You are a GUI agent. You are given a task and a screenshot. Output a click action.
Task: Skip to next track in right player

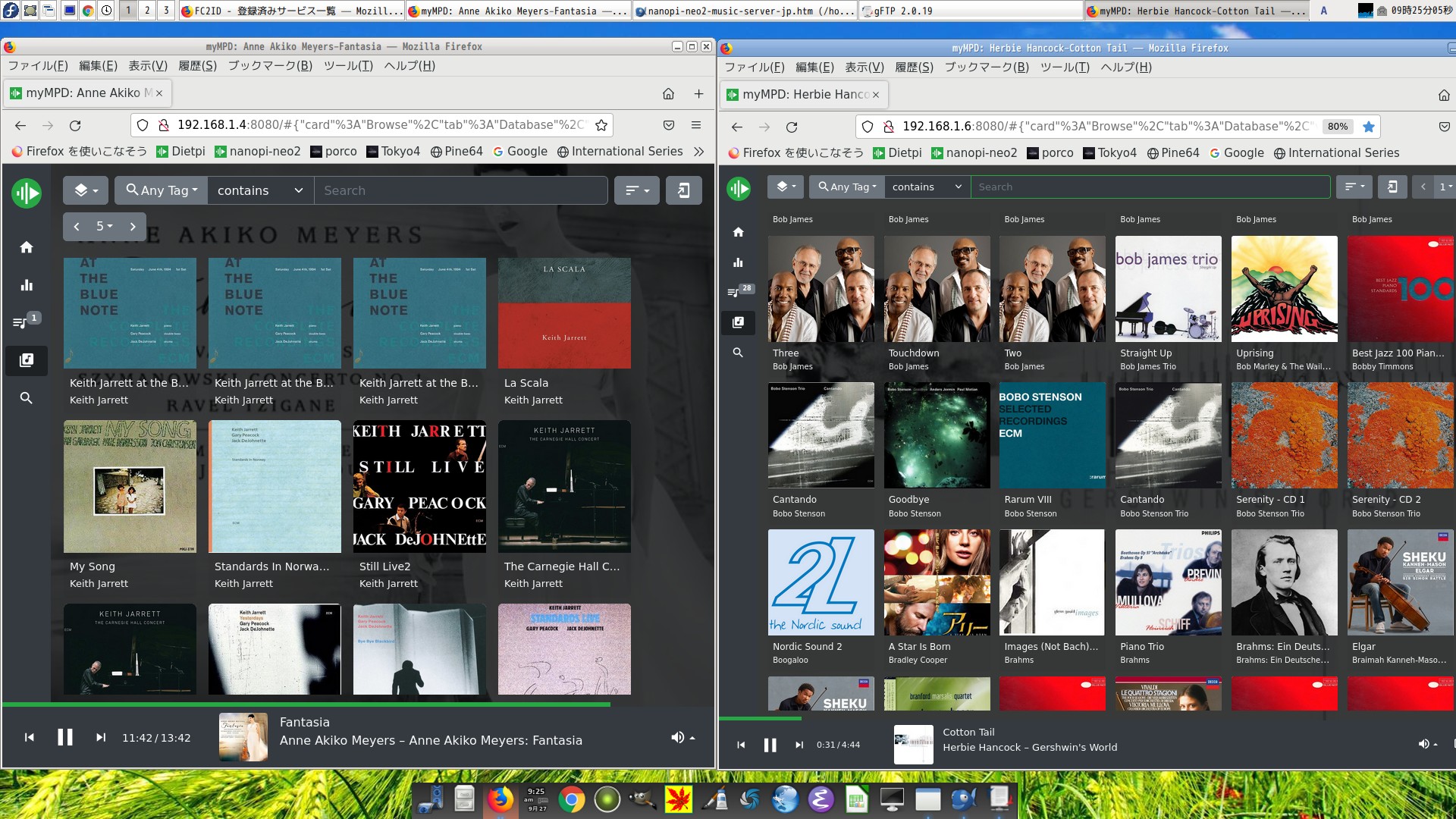tap(799, 745)
